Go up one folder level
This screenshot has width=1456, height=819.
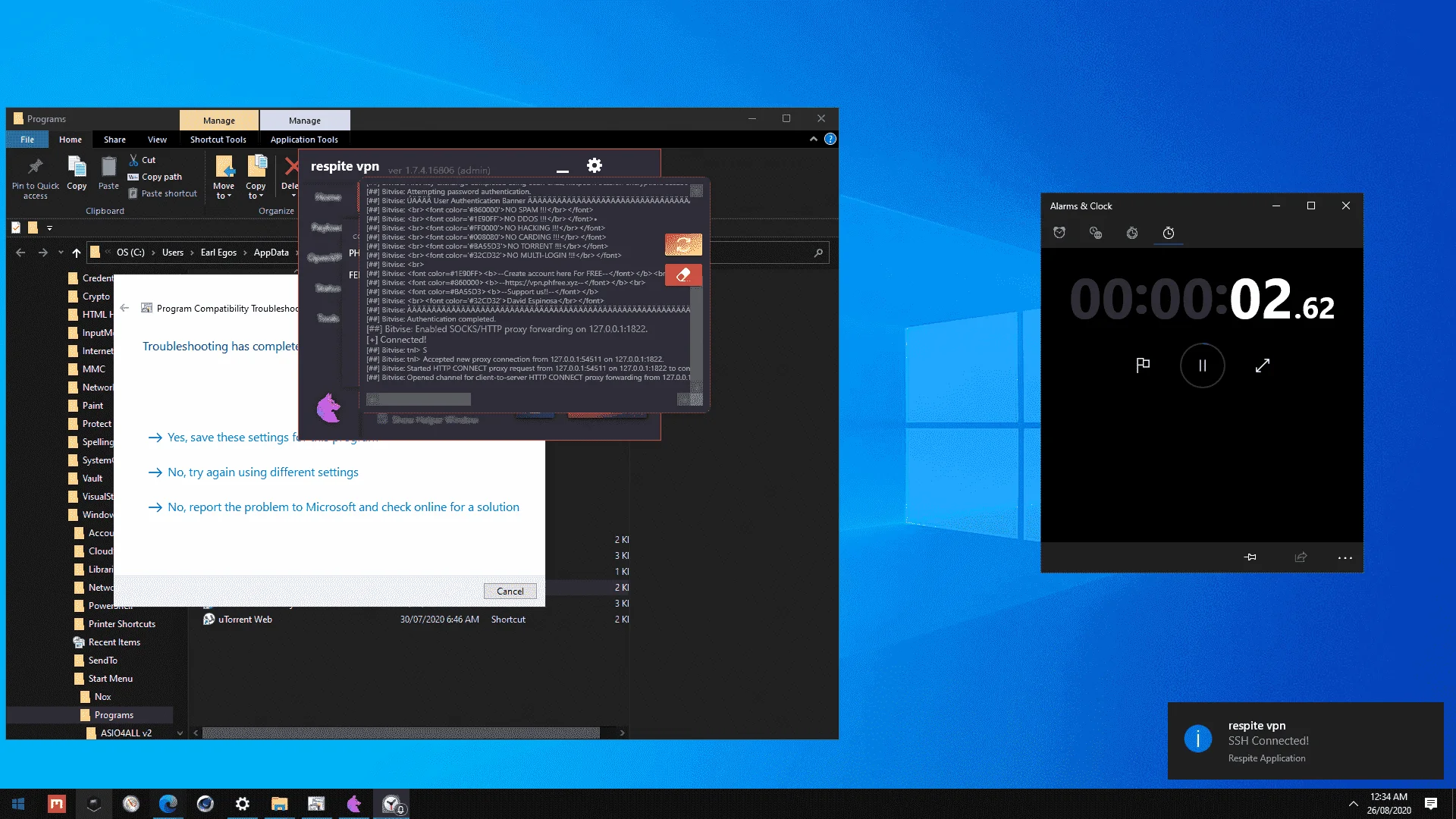[x=76, y=253]
